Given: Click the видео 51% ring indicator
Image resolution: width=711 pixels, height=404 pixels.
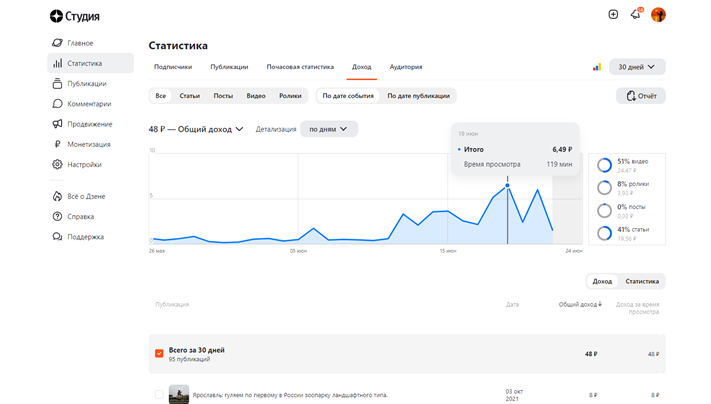Looking at the screenshot, I should pyautogui.click(x=604, y=165).
